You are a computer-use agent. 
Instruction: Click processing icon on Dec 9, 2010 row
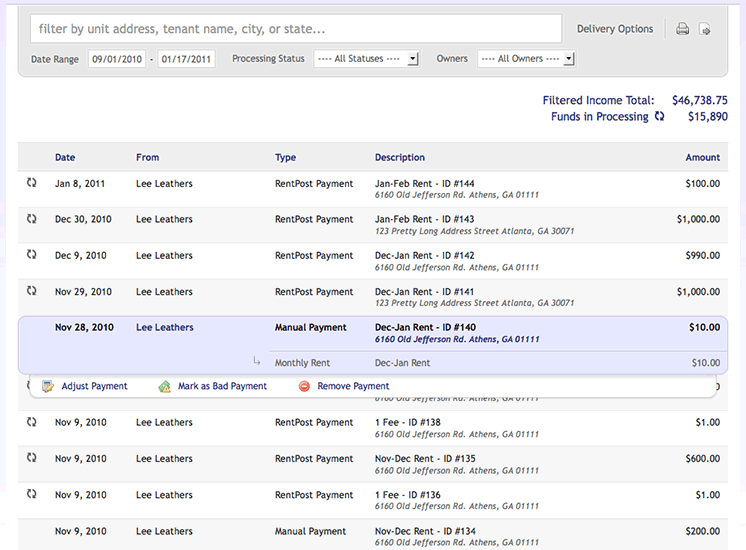click(31, 255)
